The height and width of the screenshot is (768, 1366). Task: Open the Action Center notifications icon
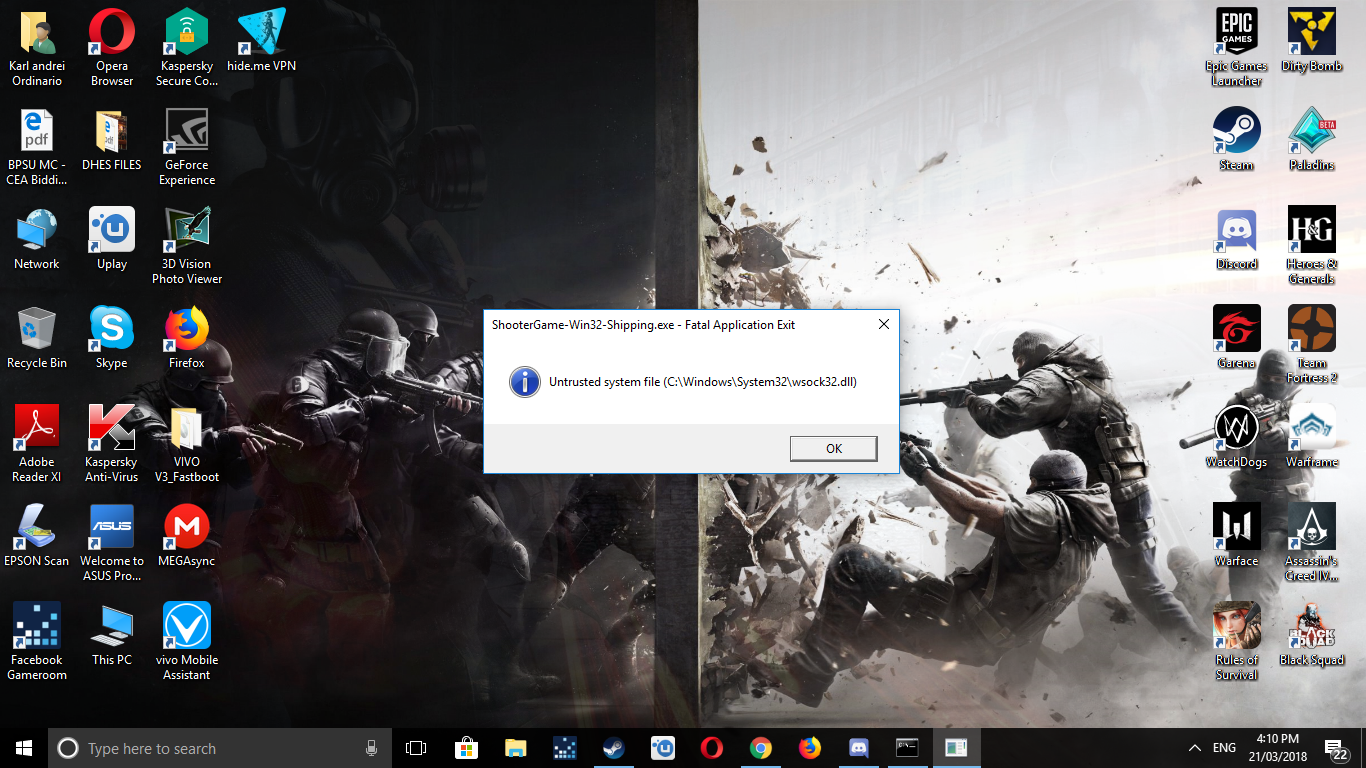(1336, 748)
